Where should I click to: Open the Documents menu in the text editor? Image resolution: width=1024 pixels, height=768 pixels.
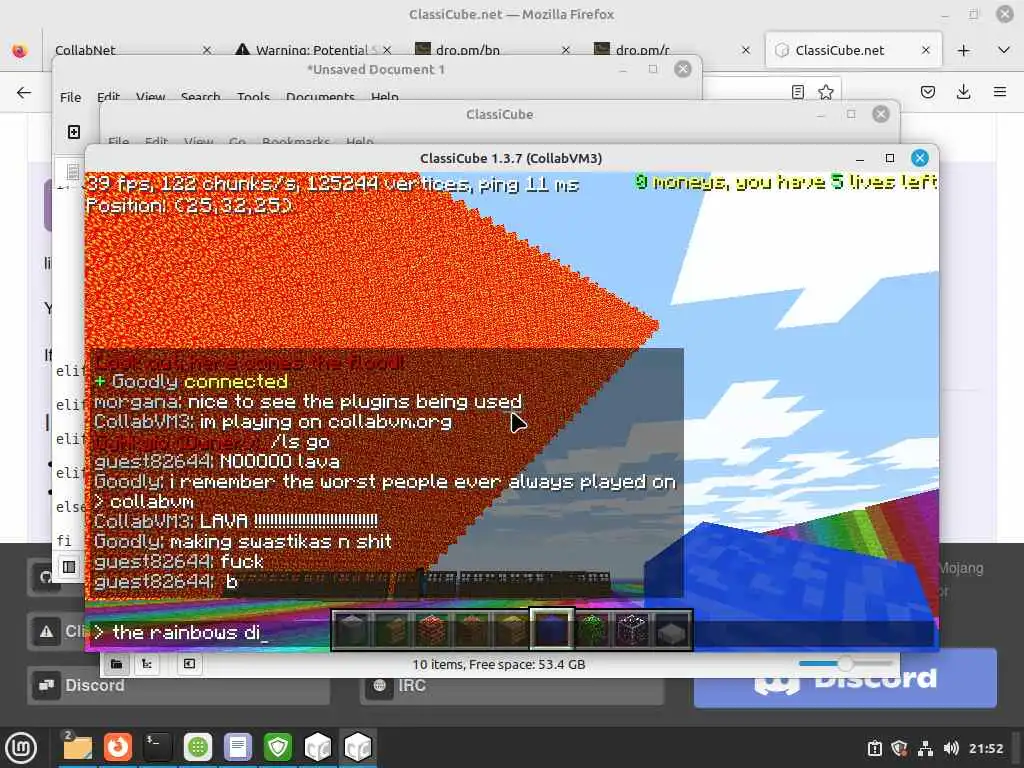(320, 97)
